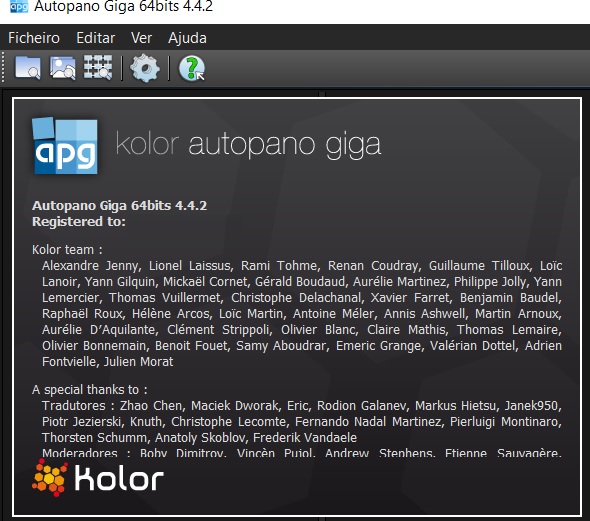
Task: Click the 'A special thanks to :' label
Action: (x=90, y=390)
